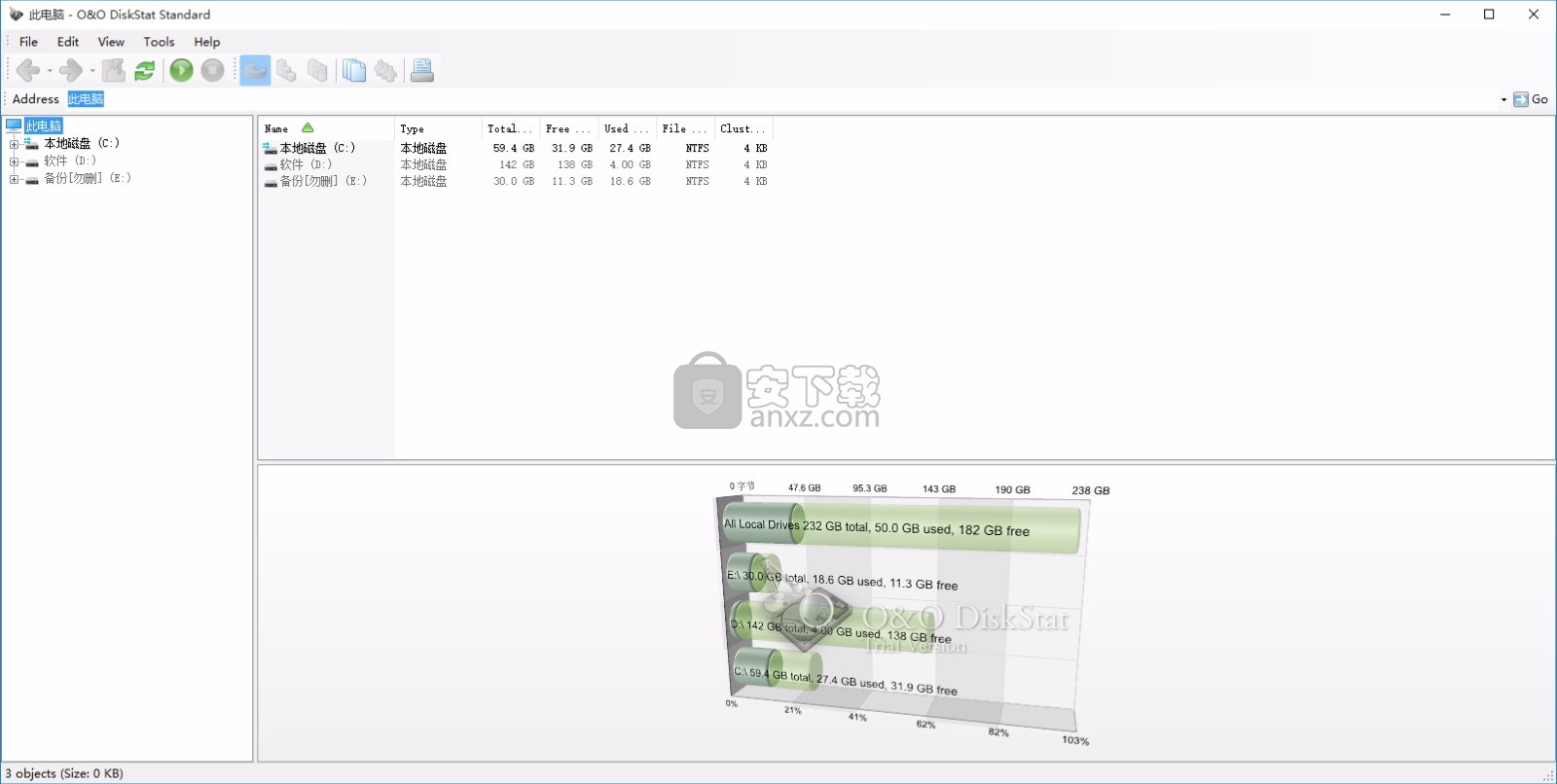Sort by the Free column header
The height and width of the screenshot is (784, 1557).
point(569,128)
